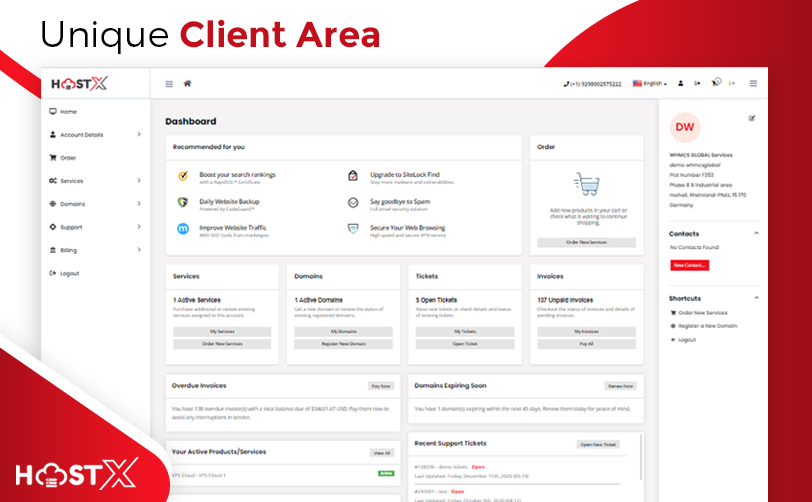Open the shopping cart icon in header

coord(715,83)
